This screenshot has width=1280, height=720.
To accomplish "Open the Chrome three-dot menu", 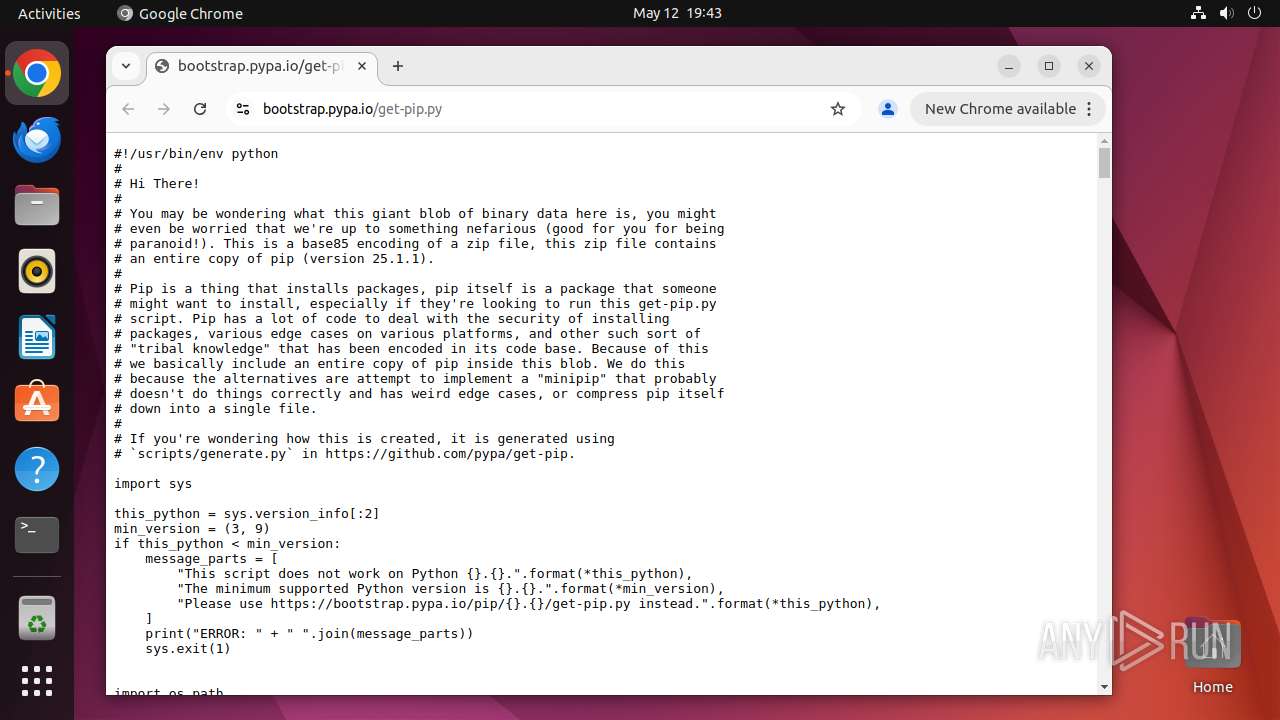I will [1090, 109].
